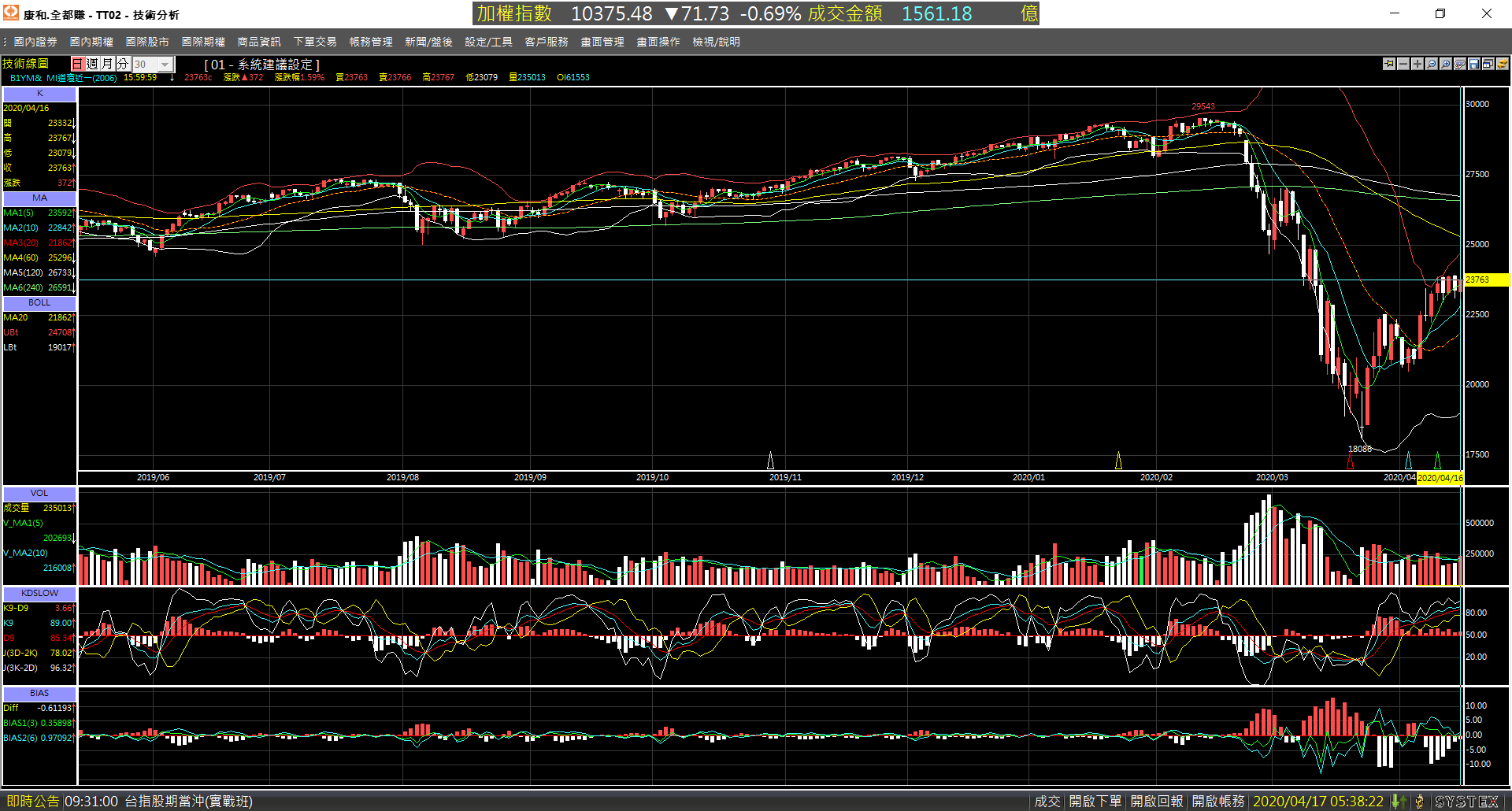Viewport: 1512px width, 811px height.
Task: Open the 國際期權 menu
Action: [203, 42]
